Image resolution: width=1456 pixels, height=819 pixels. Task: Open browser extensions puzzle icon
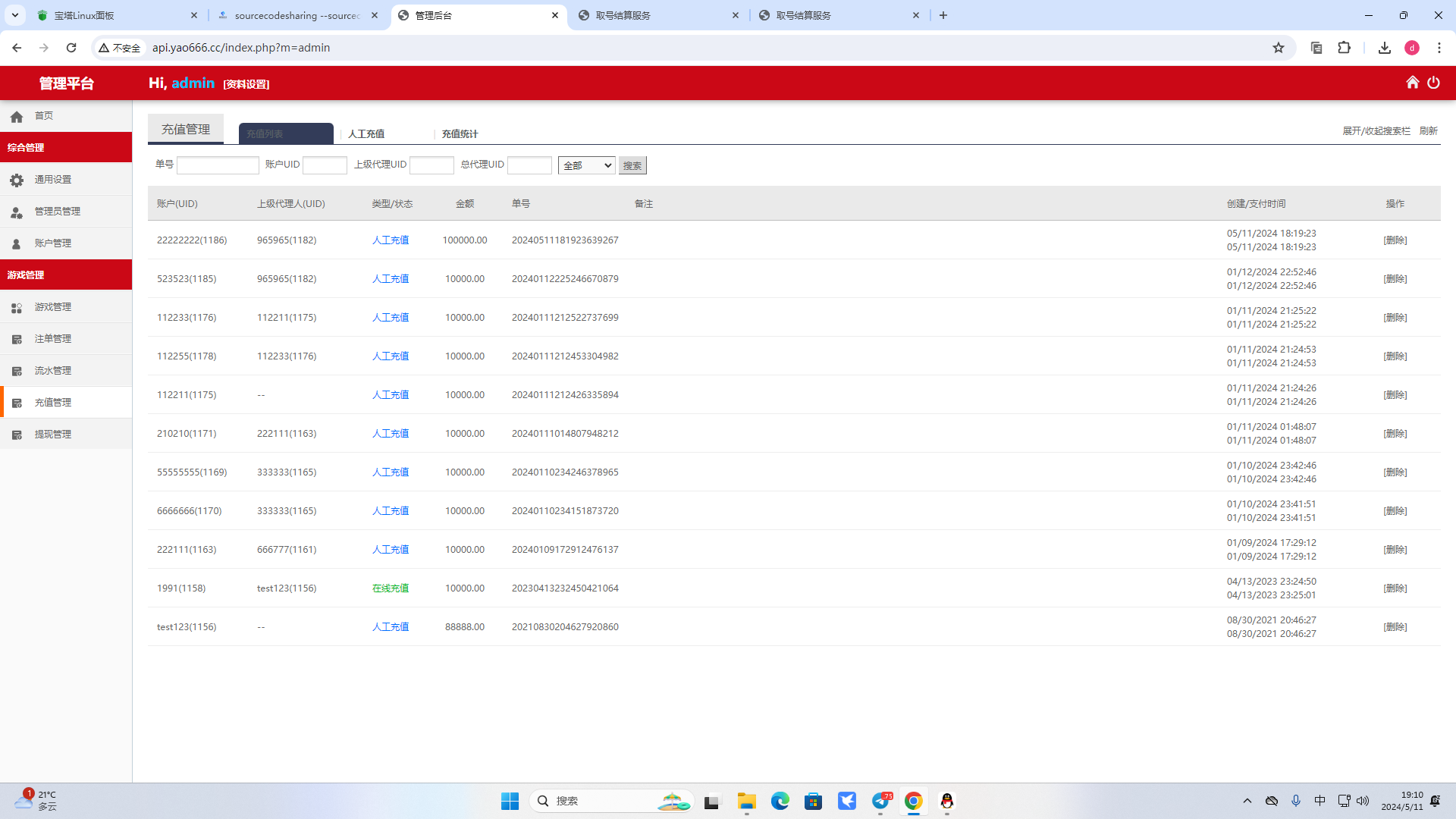click(1344, 48)
